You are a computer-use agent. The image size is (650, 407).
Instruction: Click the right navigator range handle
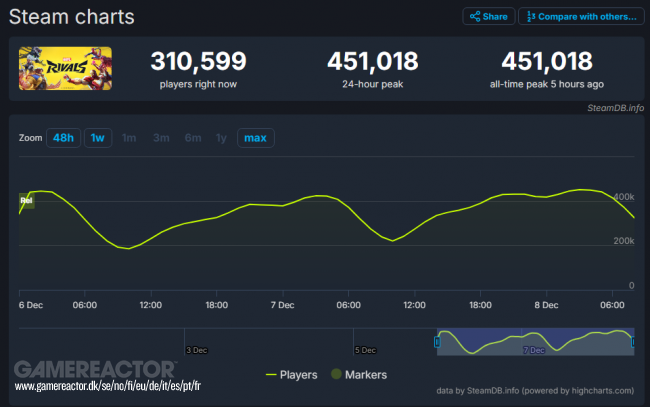(633, 342)
